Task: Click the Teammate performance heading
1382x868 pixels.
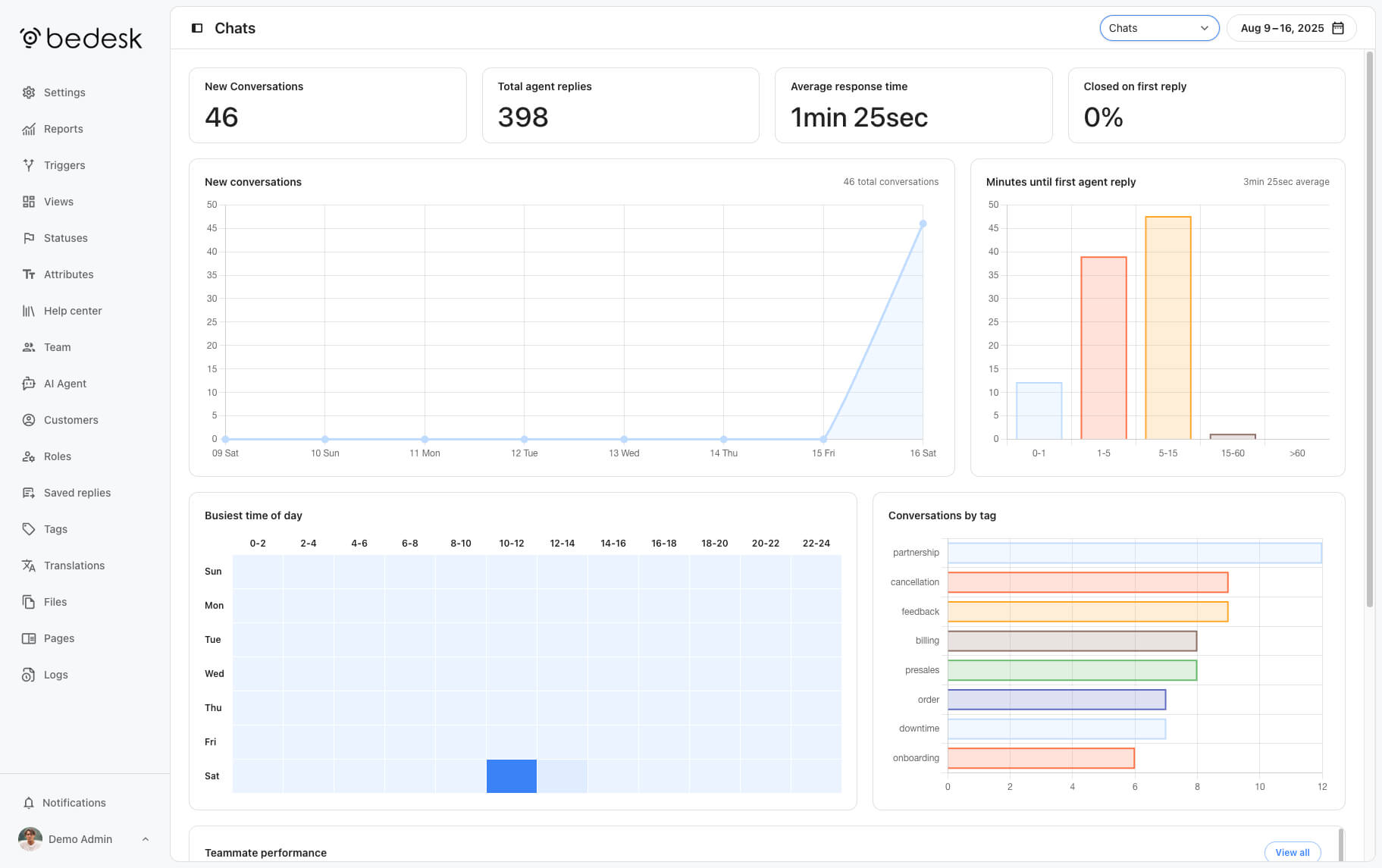Action: click(265, 853)
